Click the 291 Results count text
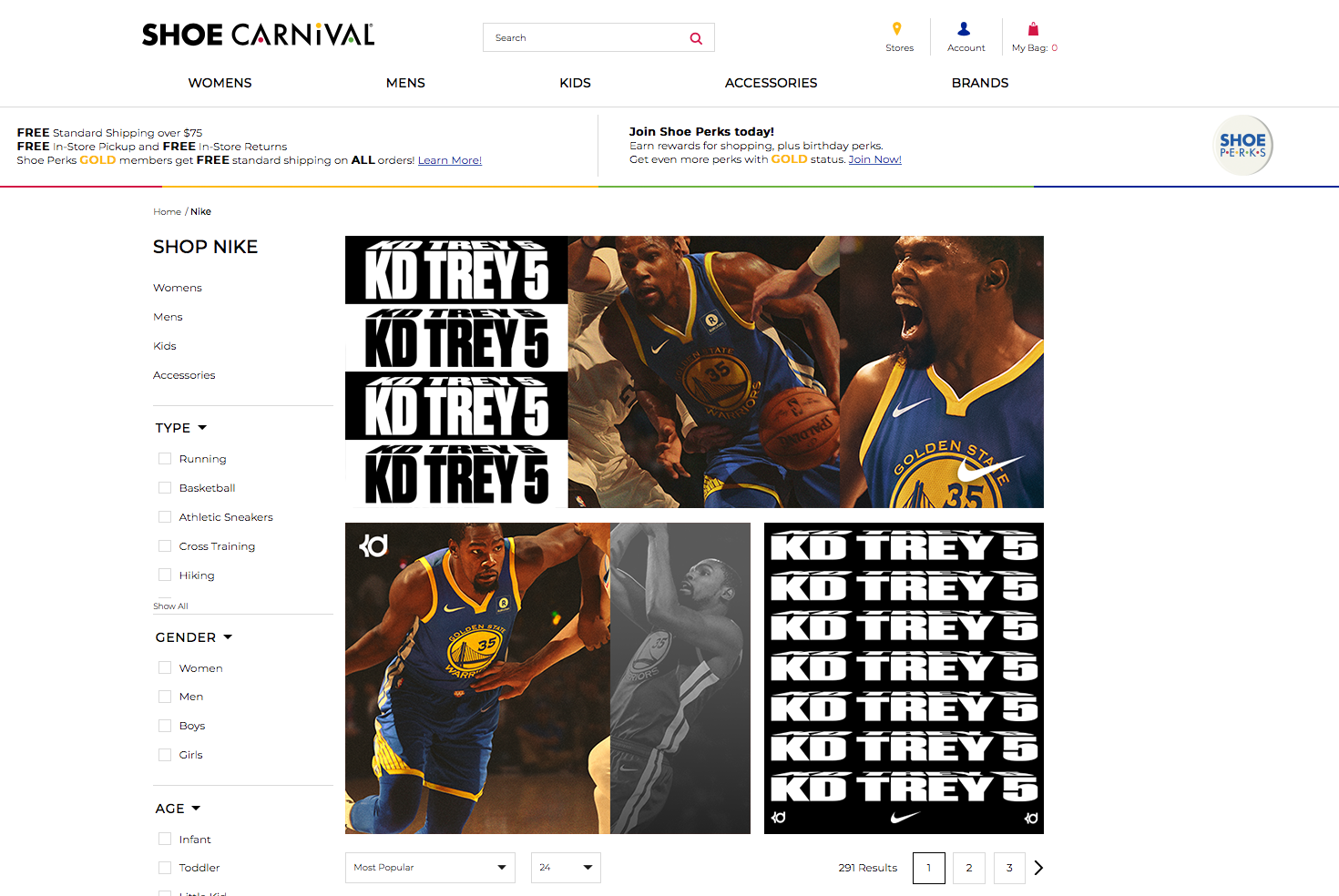This screenshot has height=896, width=1339. (x=868, y=868)
